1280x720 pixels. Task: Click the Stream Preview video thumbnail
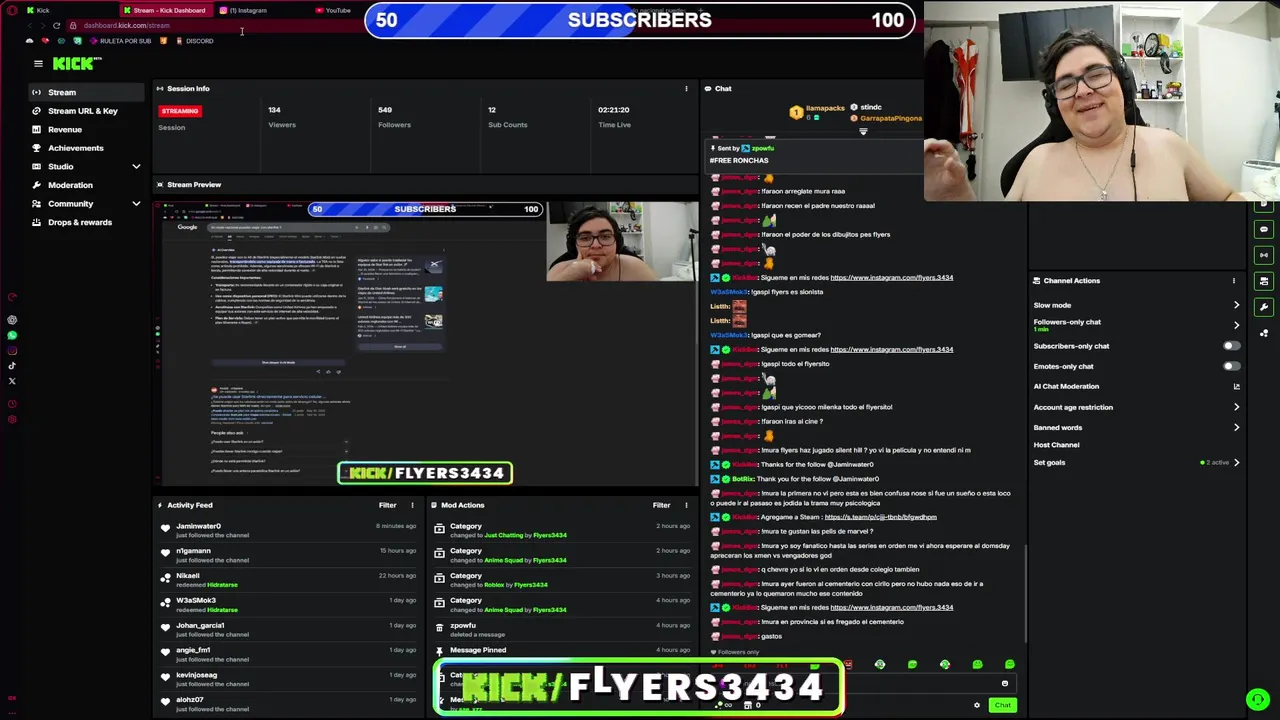pyautogui.click(x=426, y=343)
